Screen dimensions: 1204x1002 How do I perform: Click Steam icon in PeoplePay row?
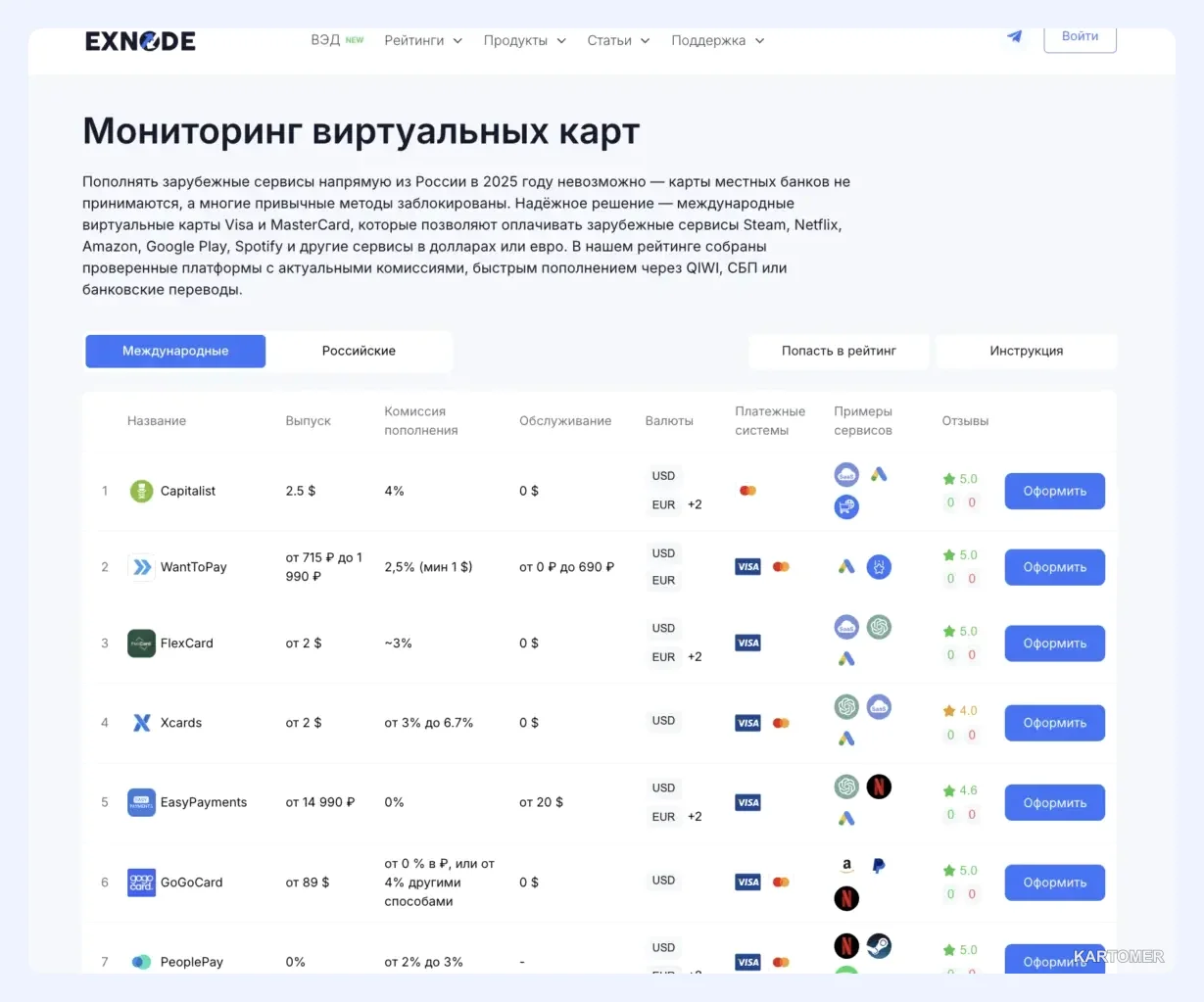click(879, 946)
